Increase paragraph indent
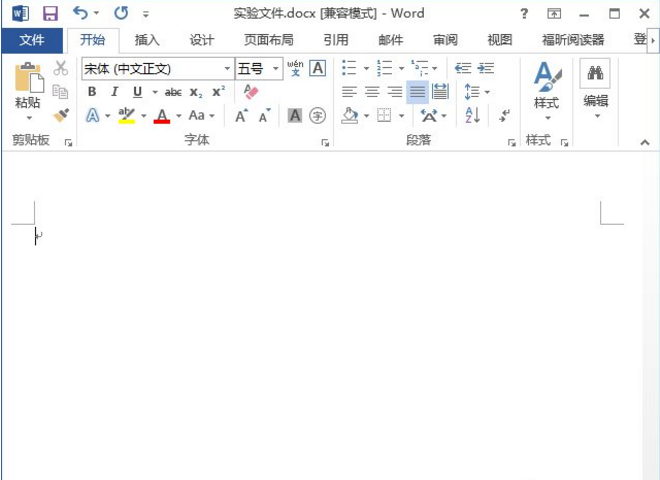 pos(486,68)
